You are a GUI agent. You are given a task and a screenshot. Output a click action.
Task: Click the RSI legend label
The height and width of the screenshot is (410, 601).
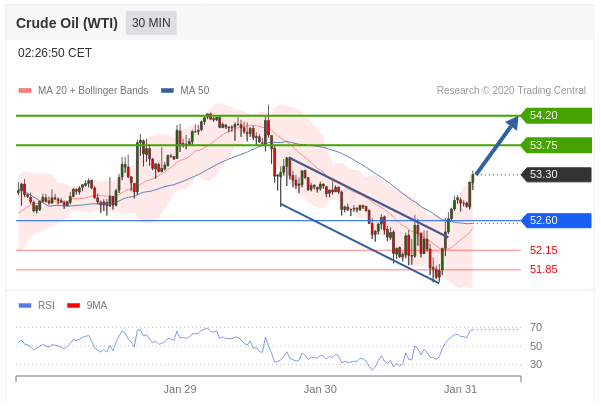point(46,305)
